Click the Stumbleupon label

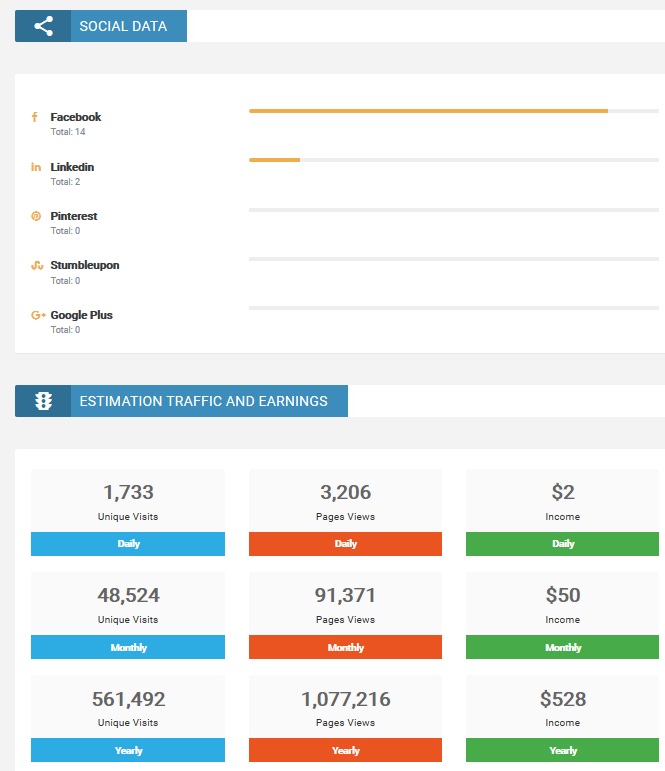tap(85, 266)
